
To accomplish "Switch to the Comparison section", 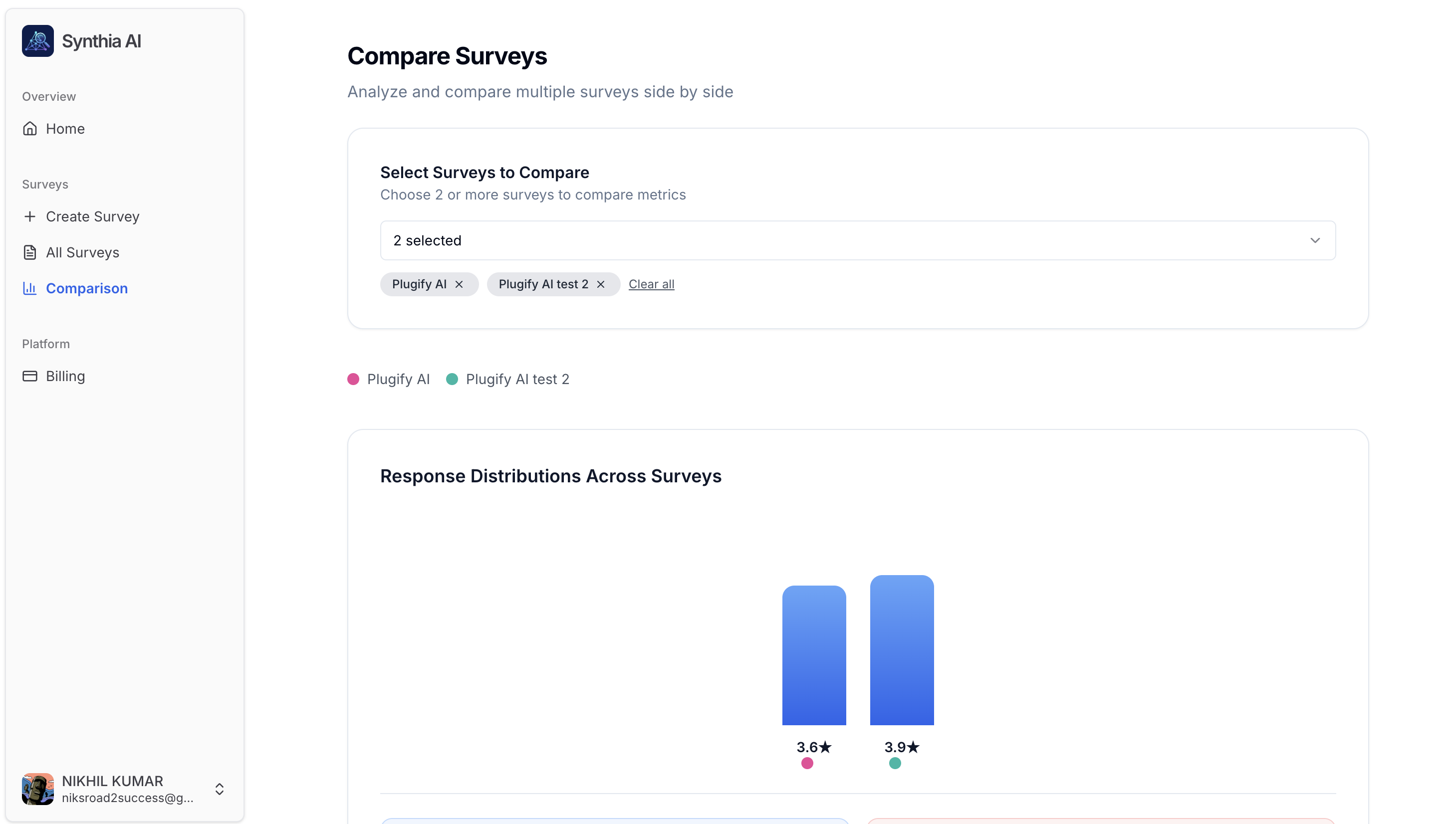I will (86, 289).
